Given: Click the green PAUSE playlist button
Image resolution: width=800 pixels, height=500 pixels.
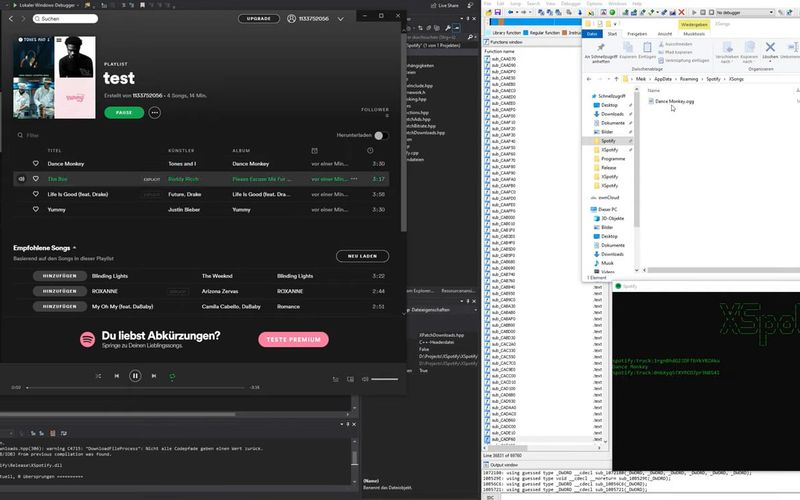Looking at the screenshot, I should pyautogui.click(x=124, y=112).
